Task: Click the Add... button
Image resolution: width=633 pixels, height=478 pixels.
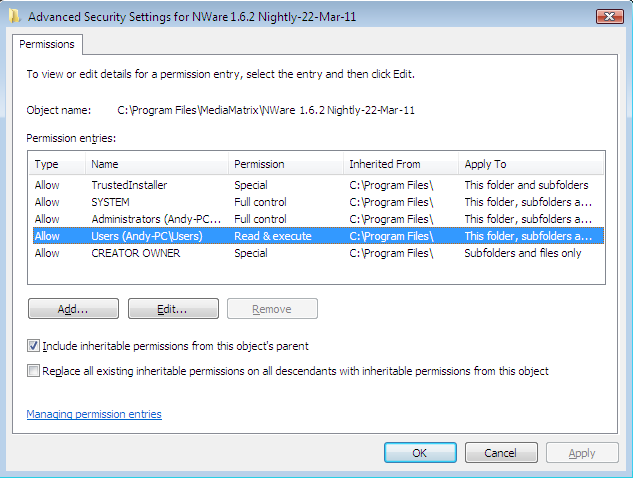Action: pyautogui.click(x=73, y=309)
